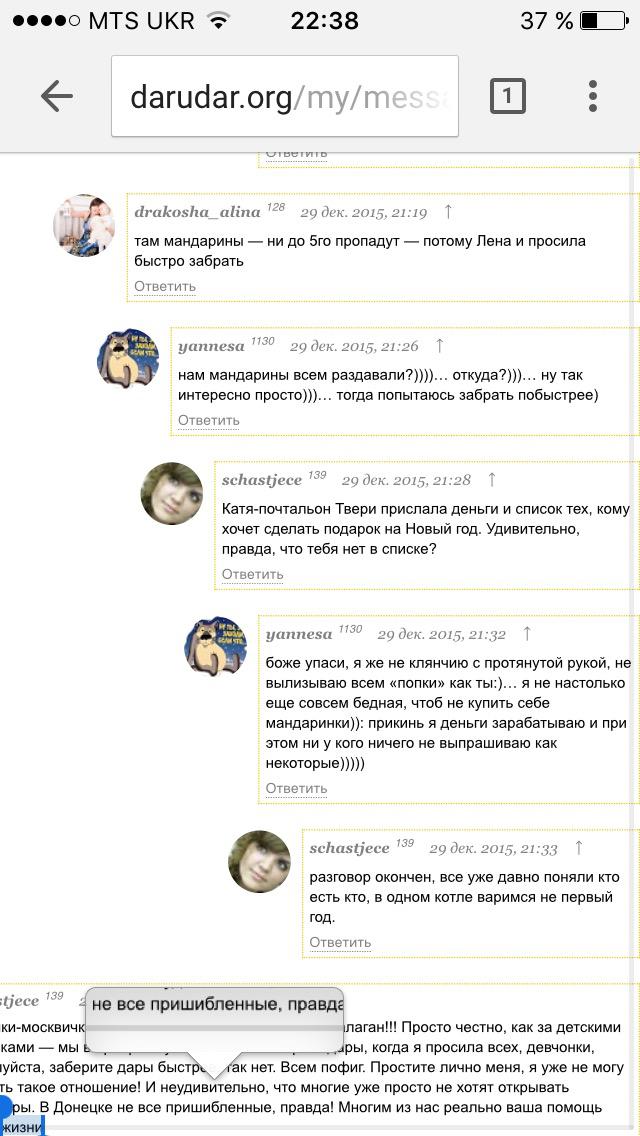Click up arrow beside yannesa's 21:26 comment
This screenshot has height=1136, width=640.
coord(439,346)
